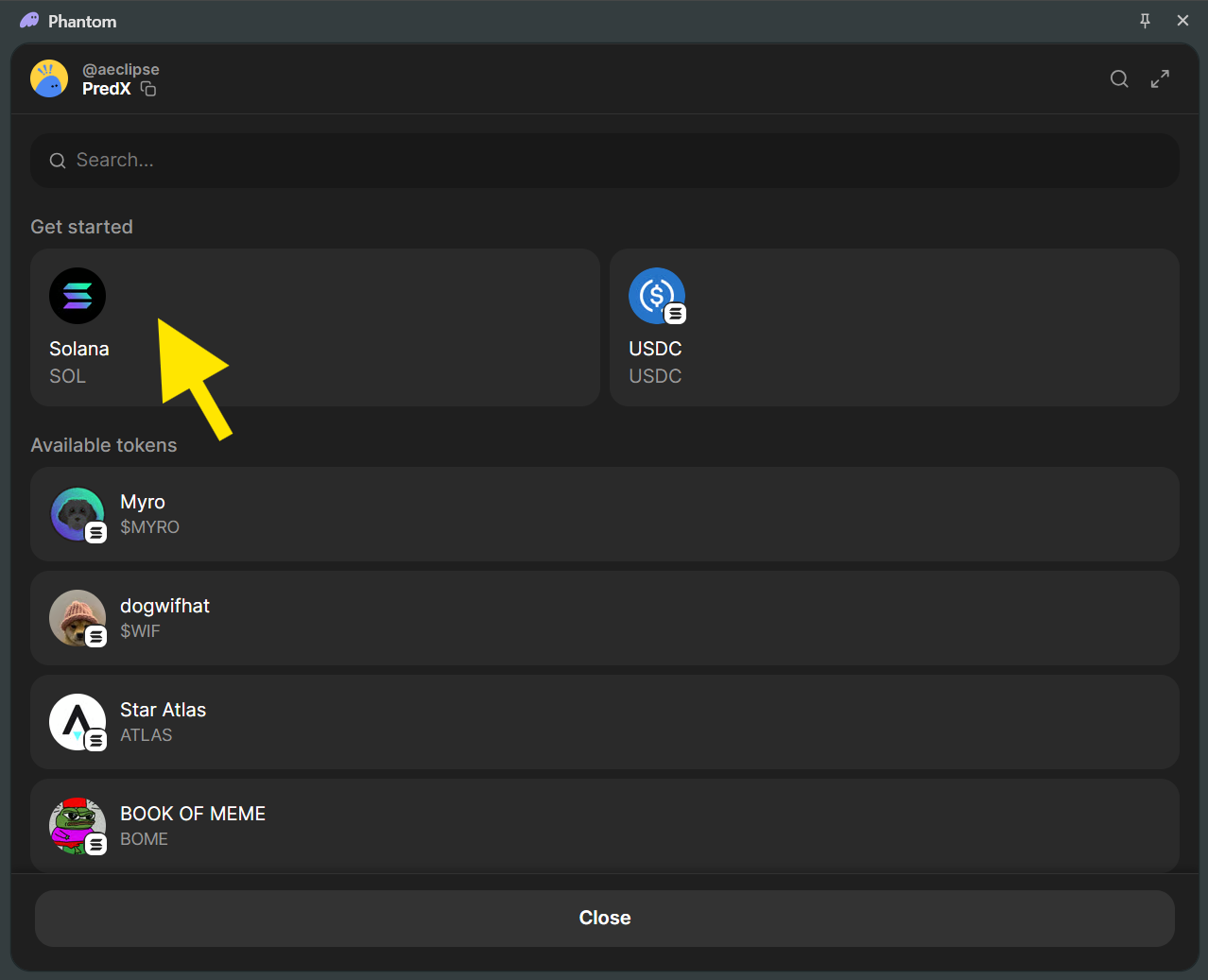Screen dimensions: 1208x980
Task: Click the Star Atlas token icon
Action: tap(78, 722)
